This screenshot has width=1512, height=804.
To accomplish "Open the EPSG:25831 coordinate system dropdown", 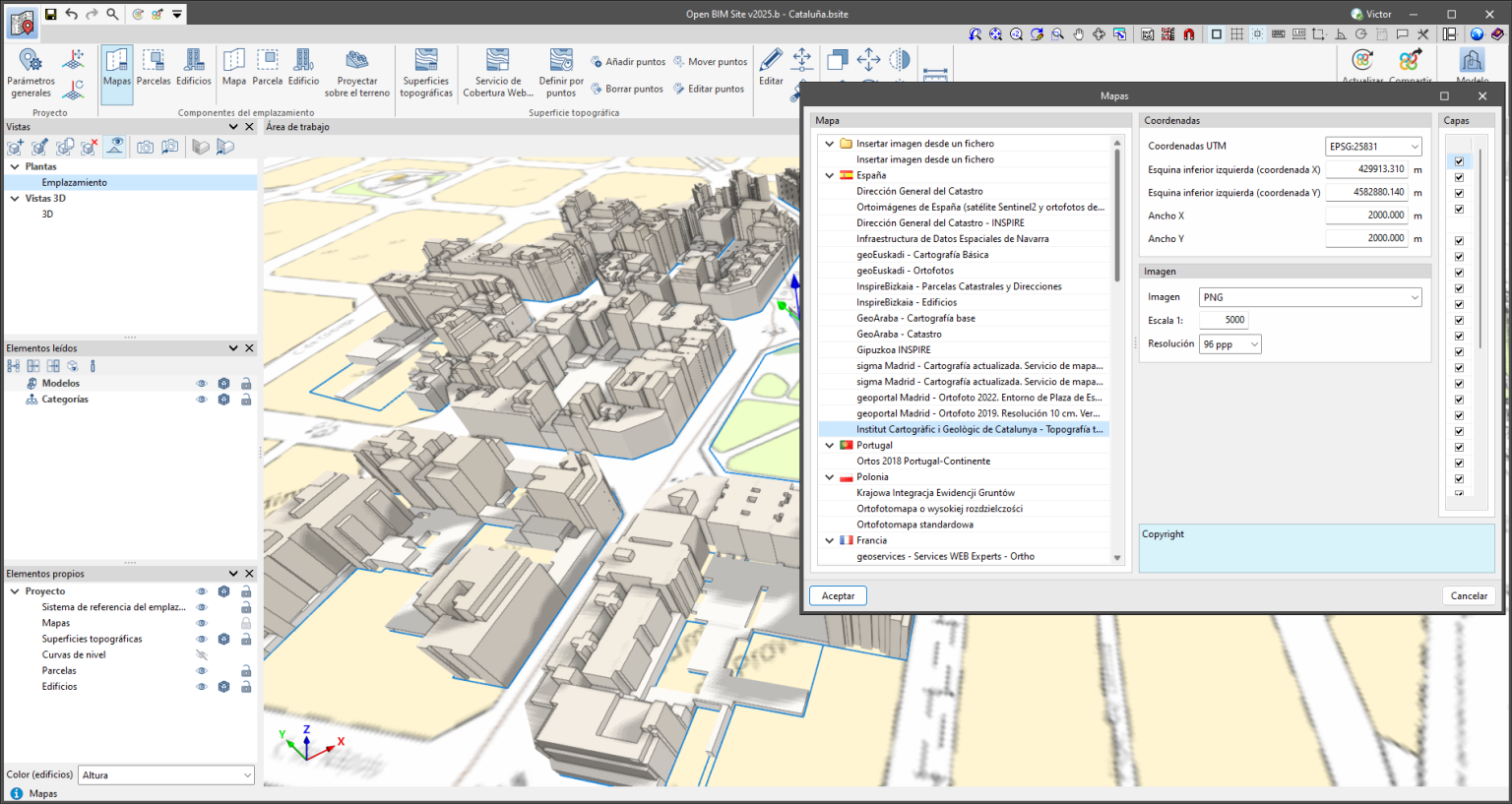I will coord(1373,147).
